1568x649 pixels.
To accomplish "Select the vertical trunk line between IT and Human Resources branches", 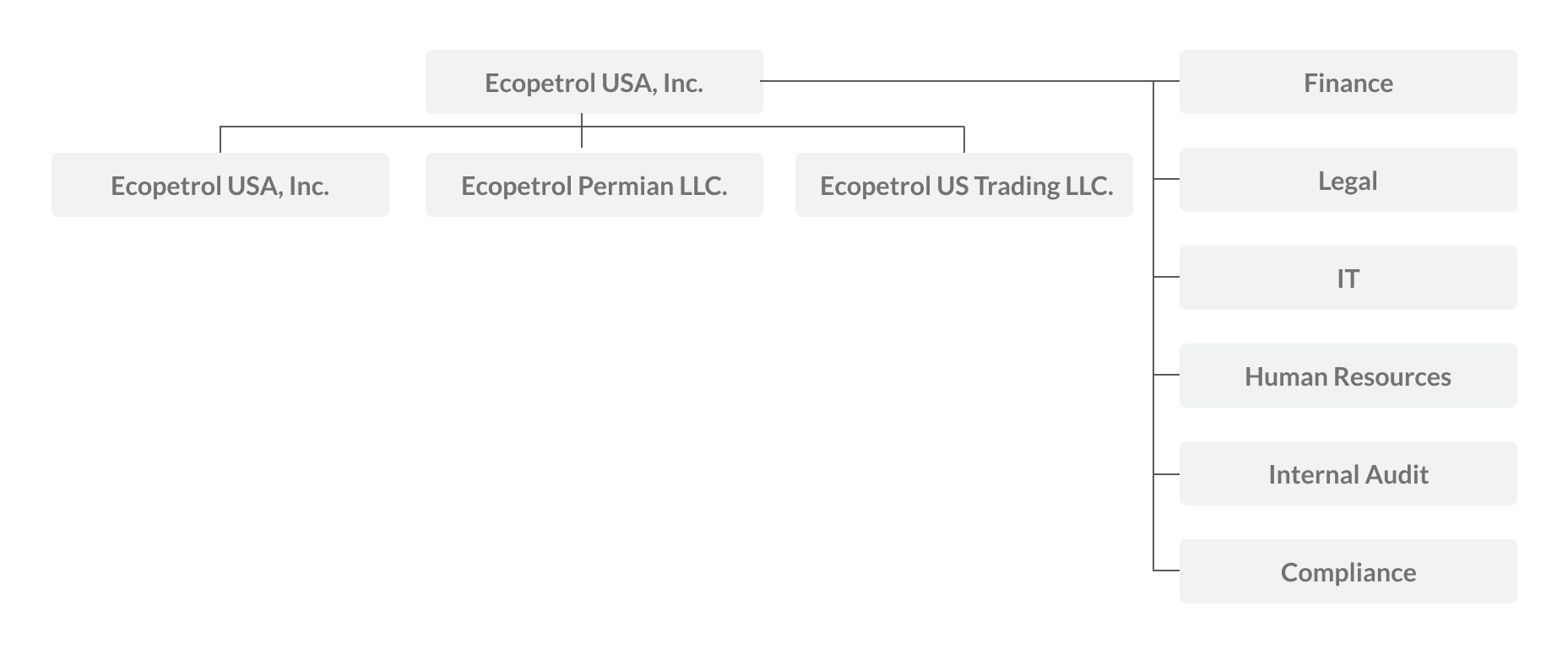I will click(x=1153, y=326).
